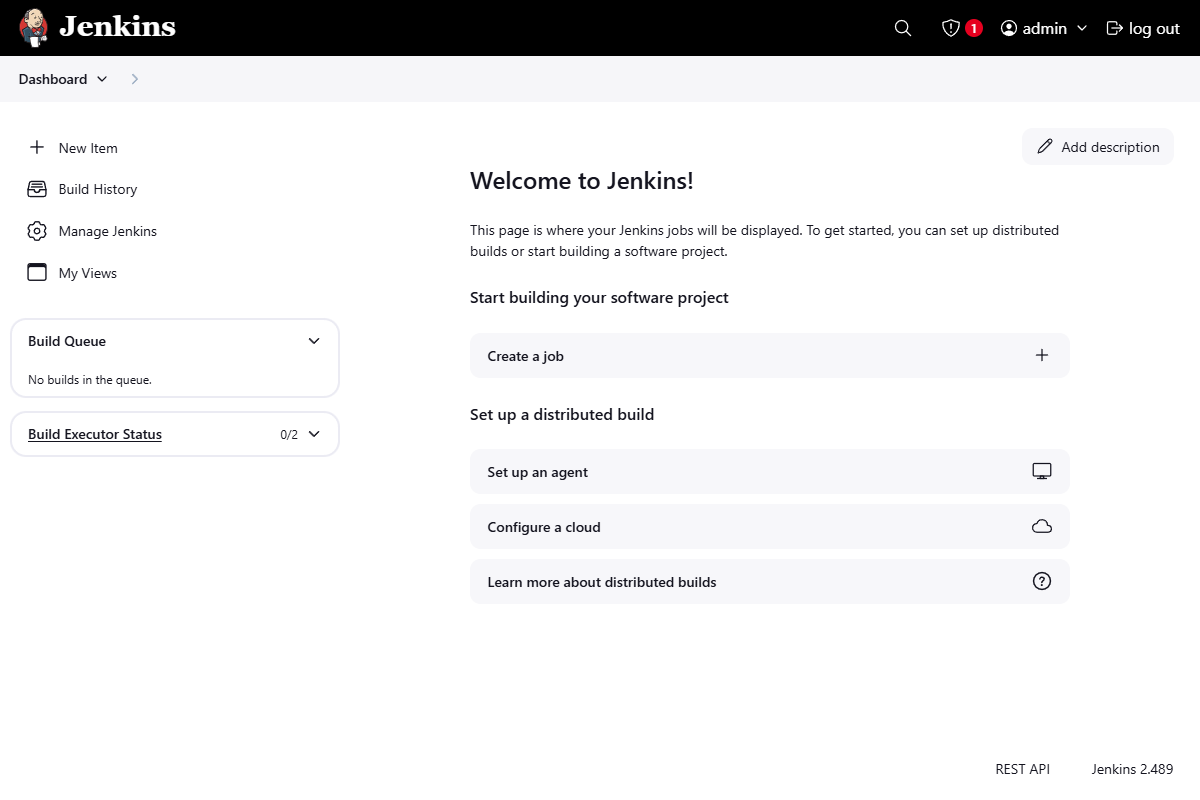The height and width of the screenshot is (800, 1200).
Task: Select the New Item plus icon
Action: pos(37,147)
